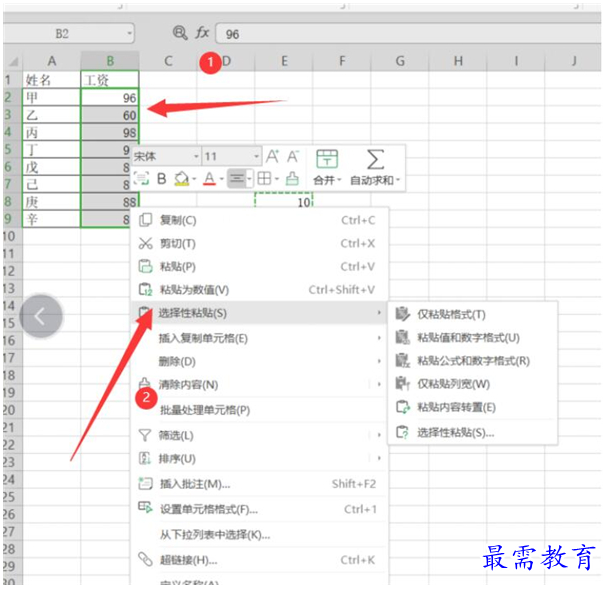Click the Merge cells icon
Screen dimensions: 604x589
point(327,159)
